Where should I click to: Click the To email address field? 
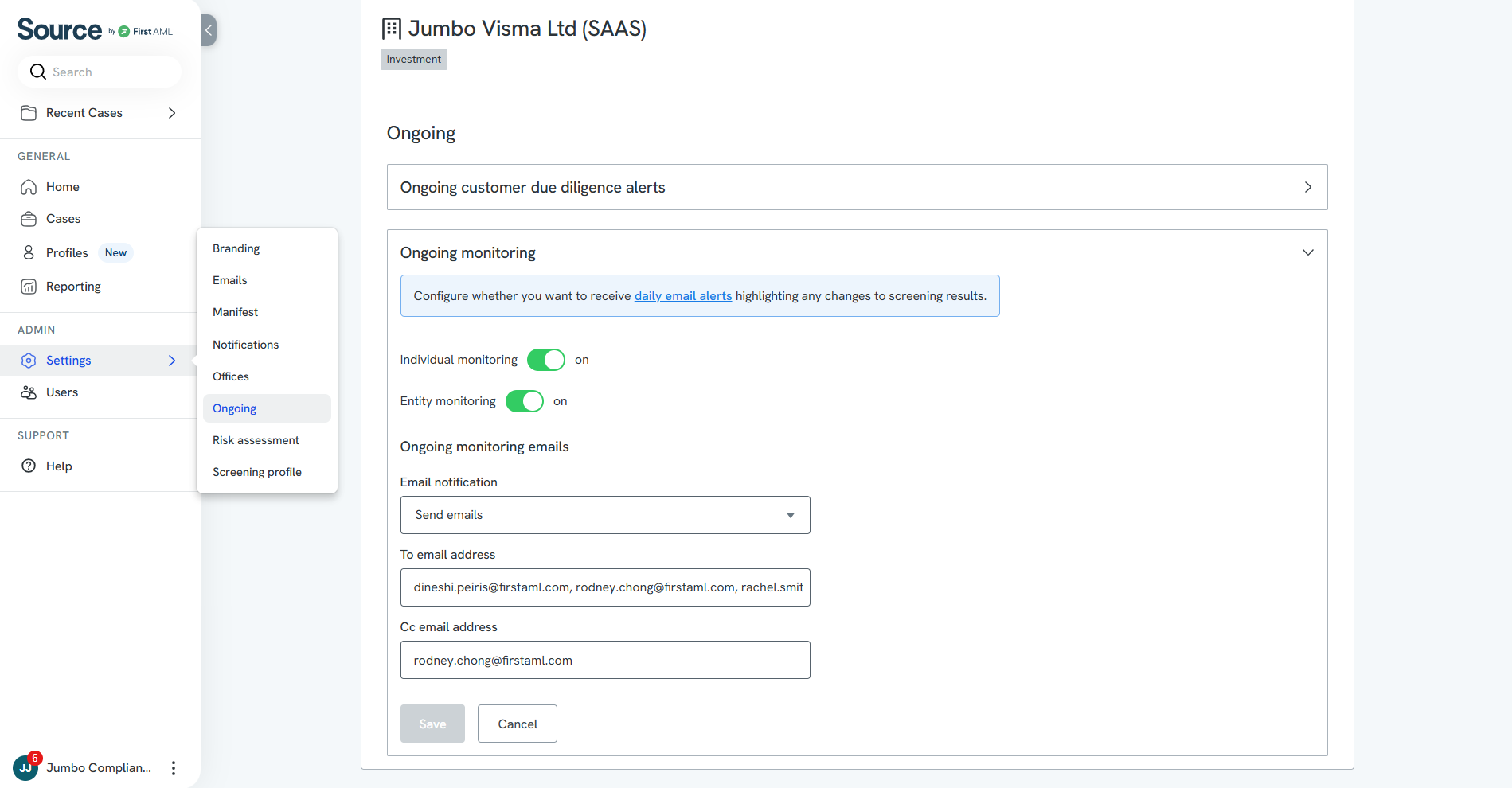(x=605, y=587)
